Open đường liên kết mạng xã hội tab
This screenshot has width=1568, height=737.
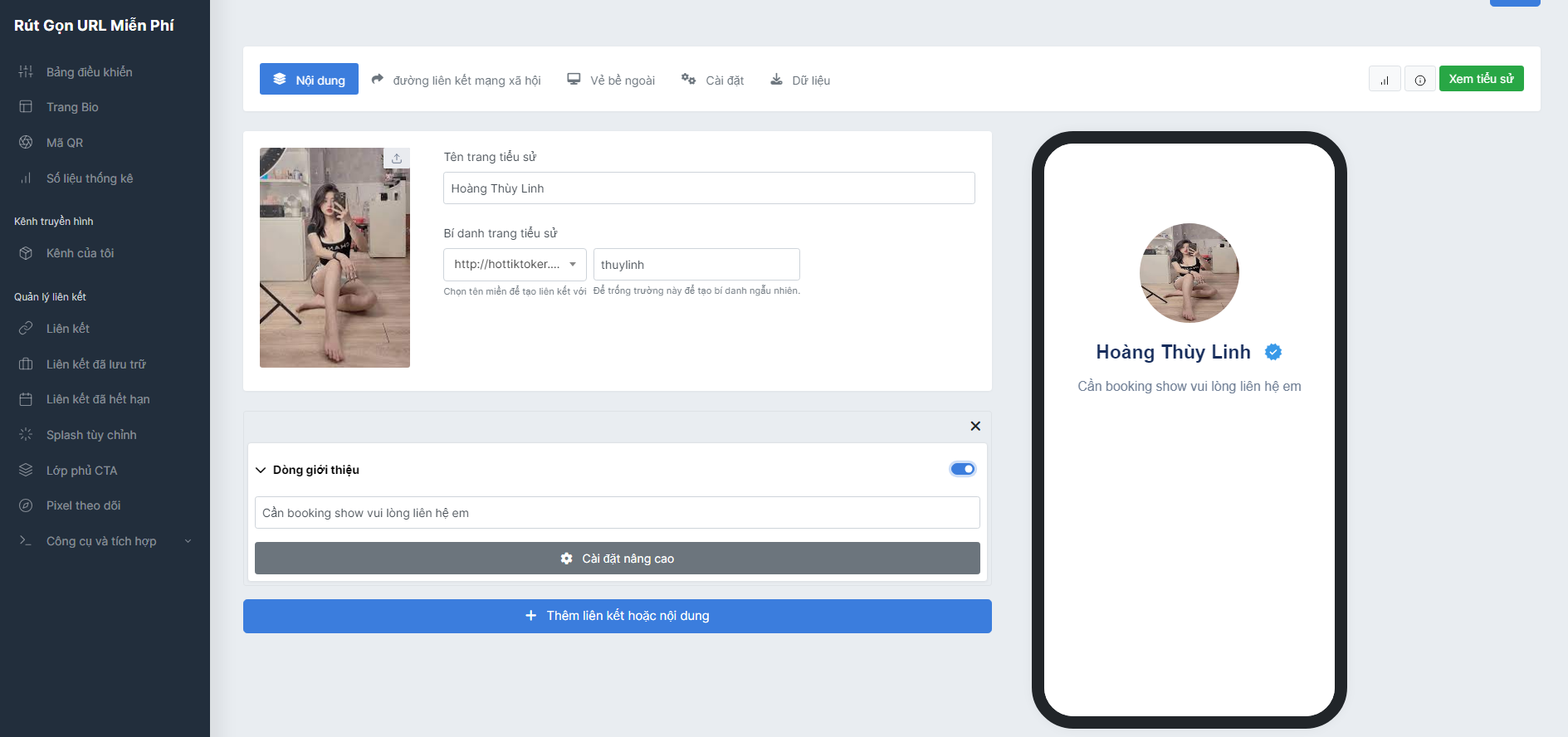coord(456,81)
